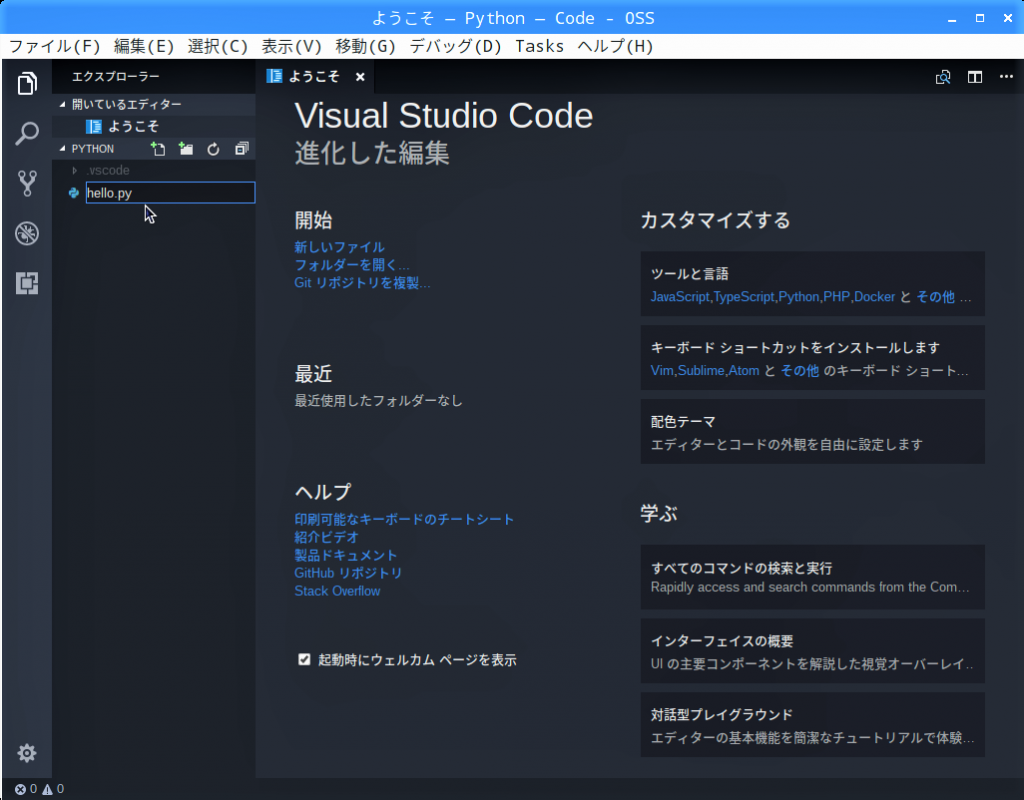Toggle 起動時にウェルカム ページを表示 checkbox
This screenshot has width=1024, height=800.
pos(304,660)
